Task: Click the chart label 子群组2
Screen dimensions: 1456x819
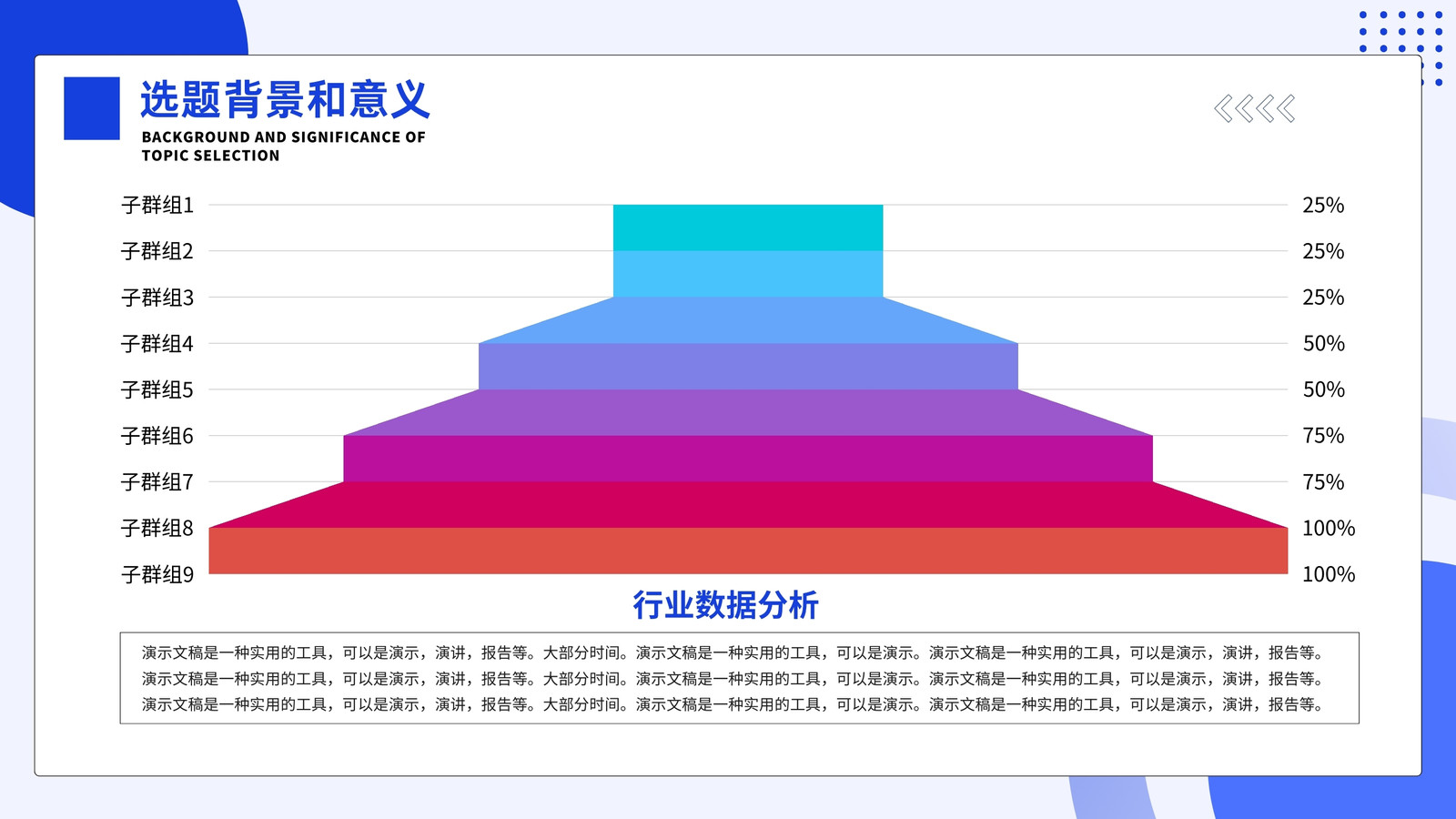Action: (157, 251)
